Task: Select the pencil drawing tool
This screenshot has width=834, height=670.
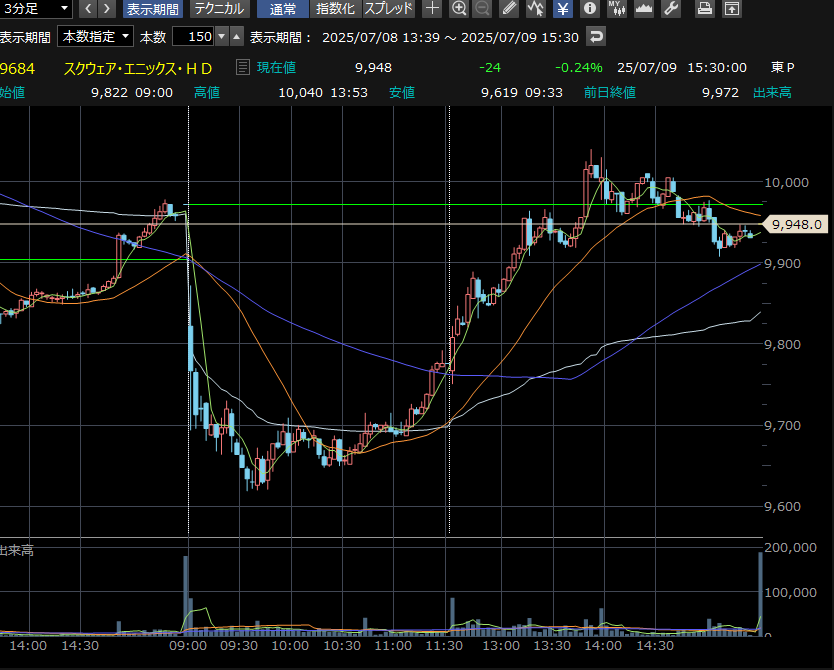Action: 510,9
